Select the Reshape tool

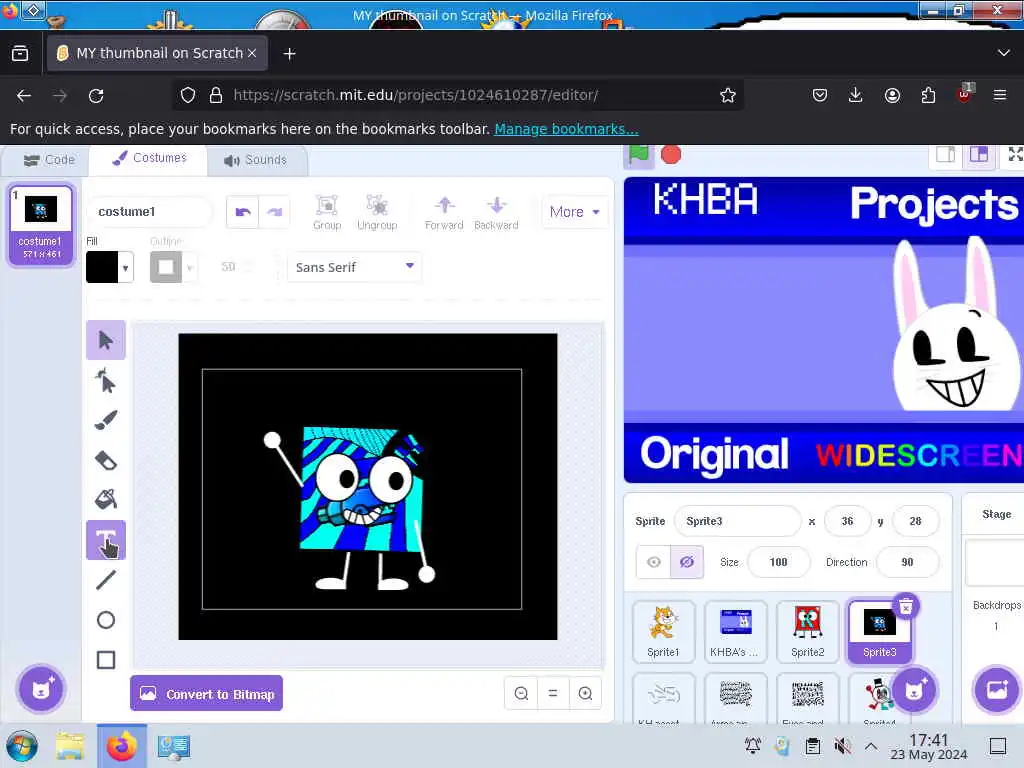tap(106, 381)
